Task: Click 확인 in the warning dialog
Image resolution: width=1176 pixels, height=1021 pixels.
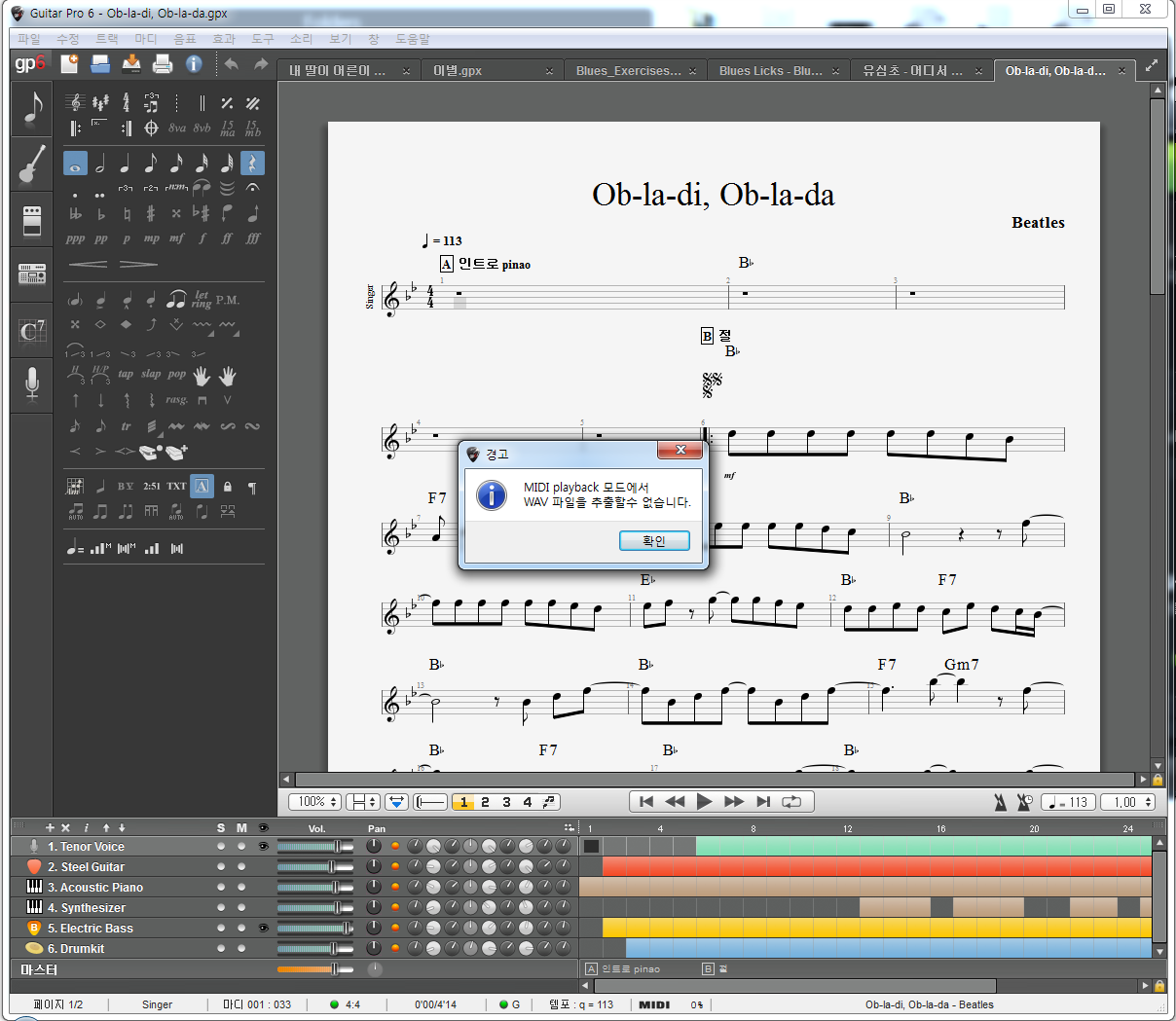Action: coord(654,541)
